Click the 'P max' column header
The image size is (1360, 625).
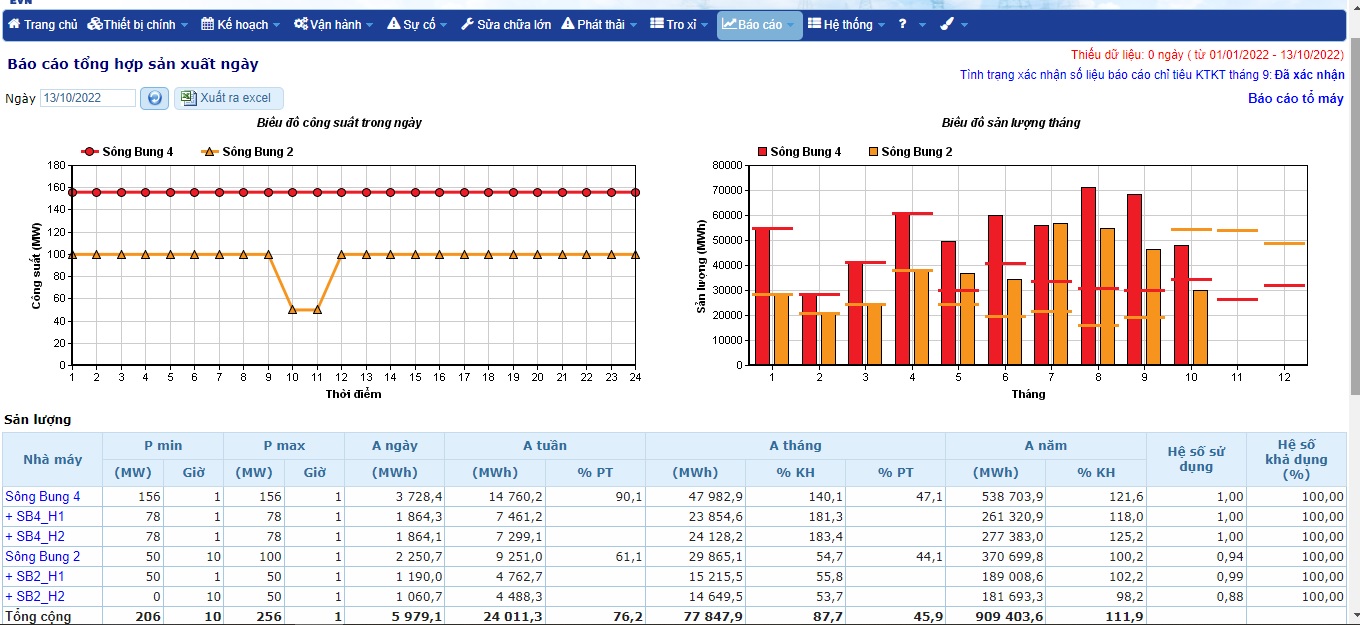coord(284,445)
